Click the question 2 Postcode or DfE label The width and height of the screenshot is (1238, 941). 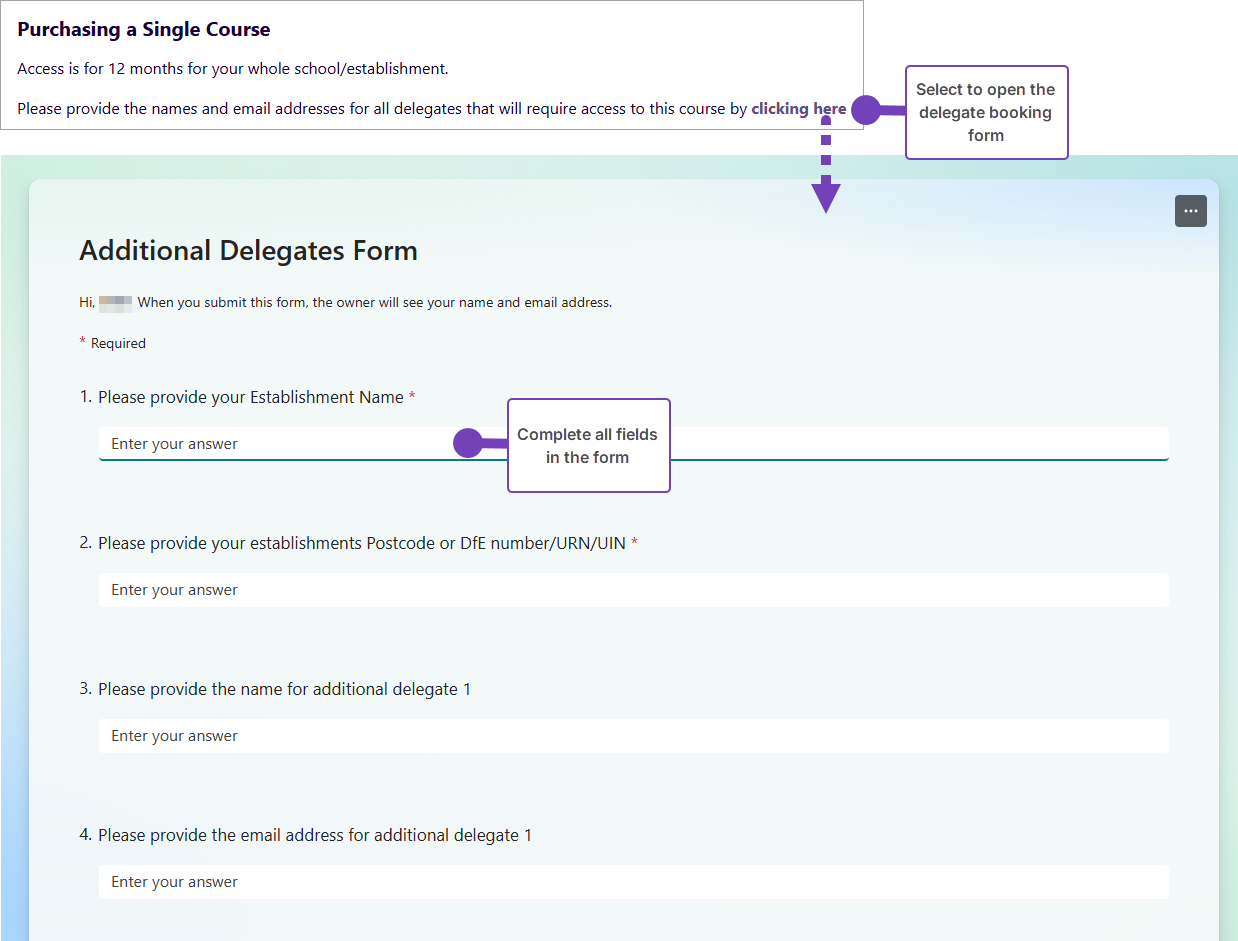361,543
